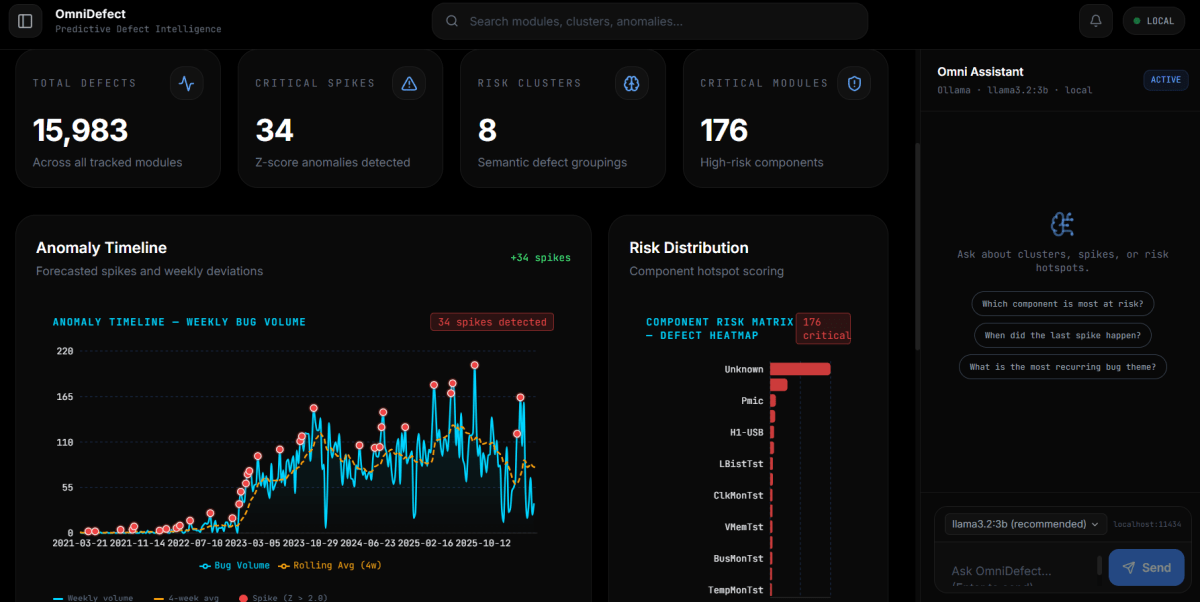1200x602 pixels.
Task: Click the "VMemTst" component label
Action: pos(744,527)
